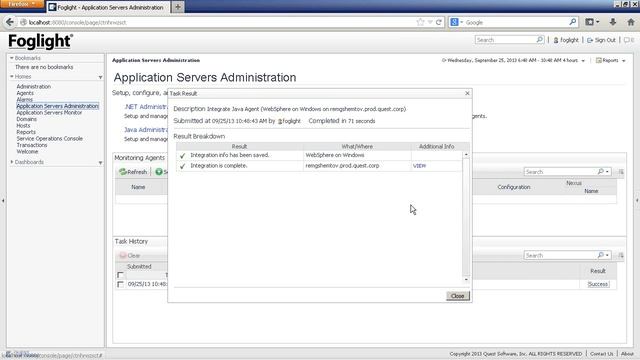640x360 pixels.
Task: Open the new tab plus button
Action: (x=178, y=7)
